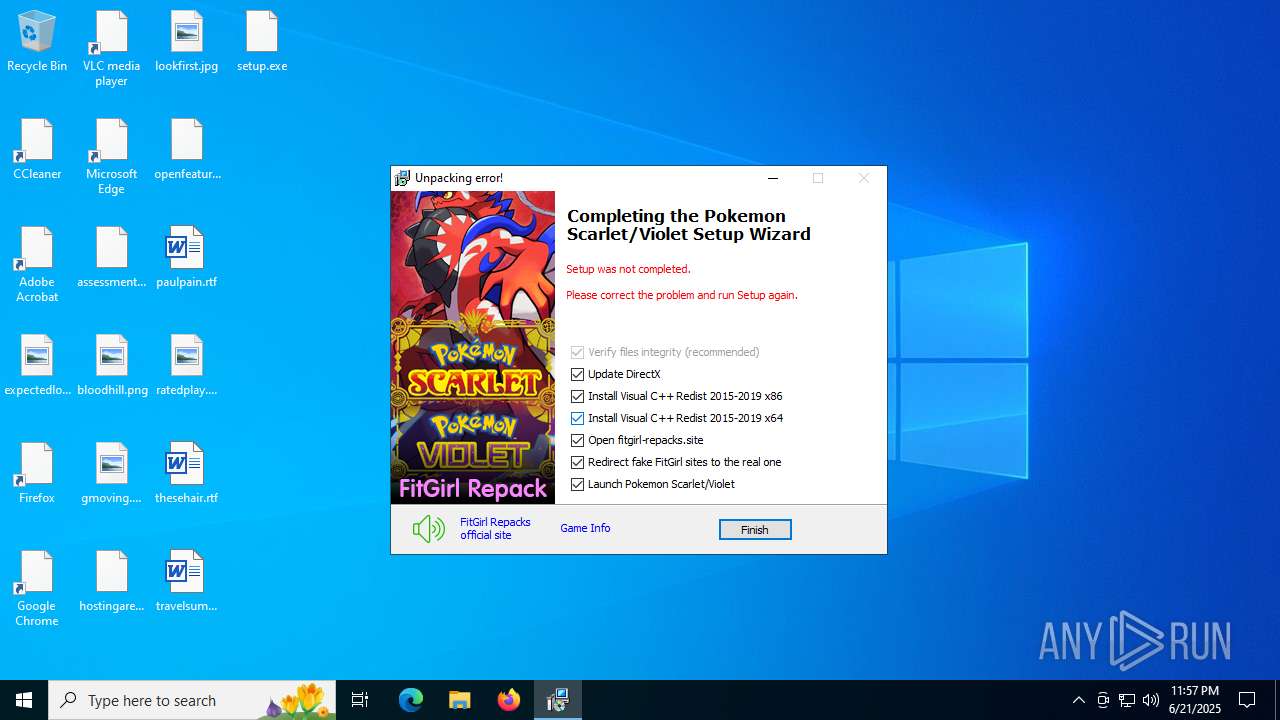Screen dimensions: 1280x720
Task: Open Firefox from the taskbar
Action: pyautogui.click(x=509, y=700)
